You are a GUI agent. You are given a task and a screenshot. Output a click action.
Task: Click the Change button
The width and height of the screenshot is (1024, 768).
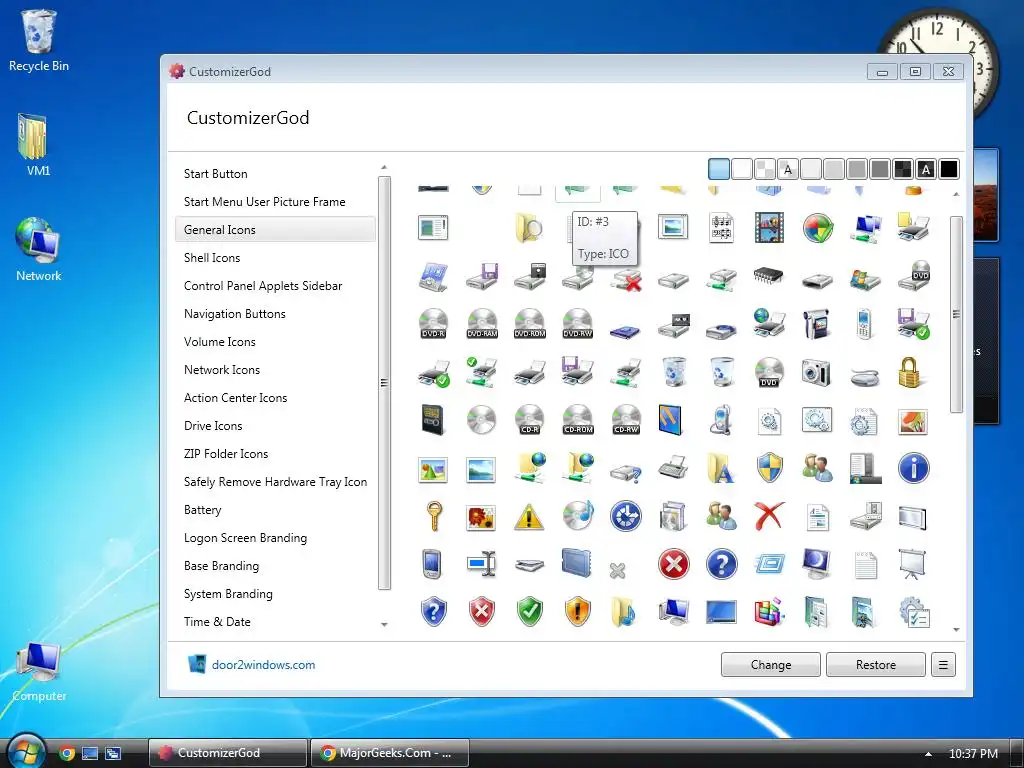pyautogui.click(x=771, y=665)
